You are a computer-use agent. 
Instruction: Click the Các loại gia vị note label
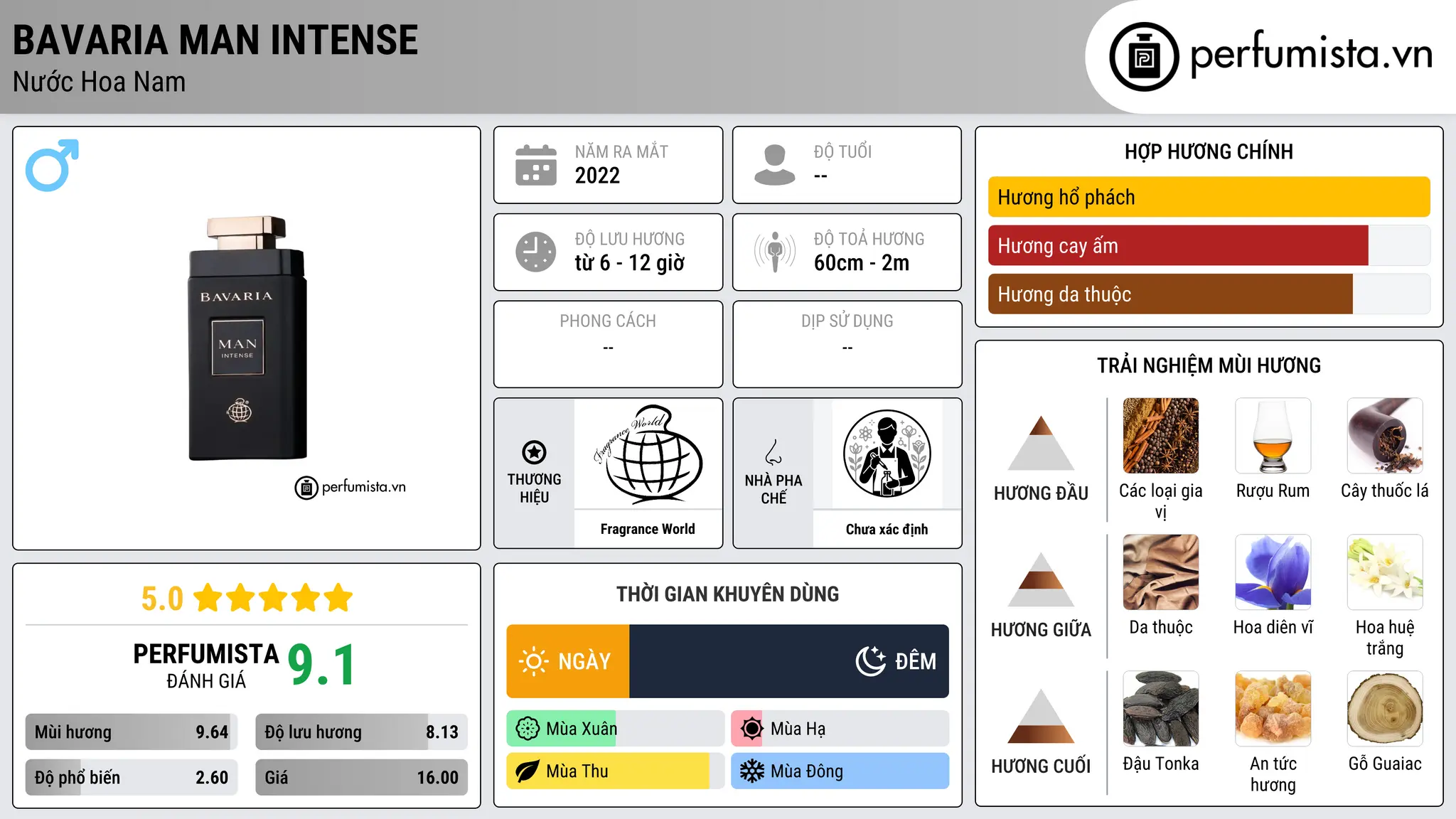click(1161, 501)
